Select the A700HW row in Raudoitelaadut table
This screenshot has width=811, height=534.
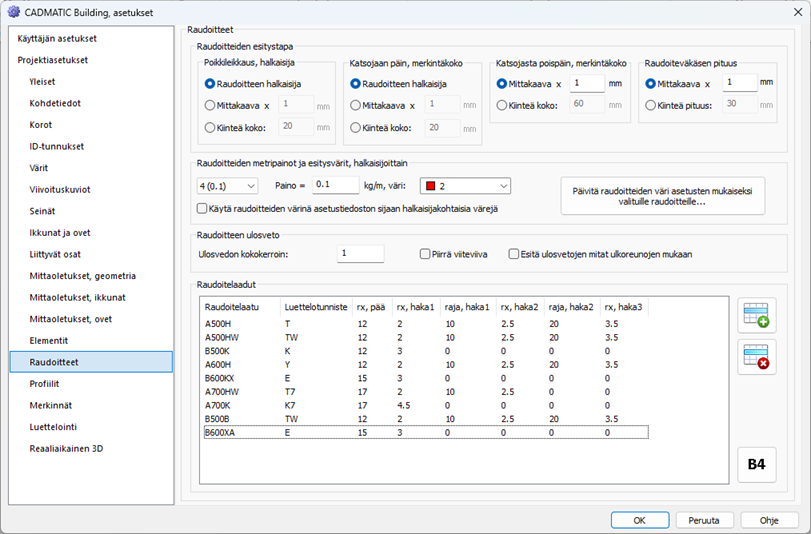pos(224,393)
